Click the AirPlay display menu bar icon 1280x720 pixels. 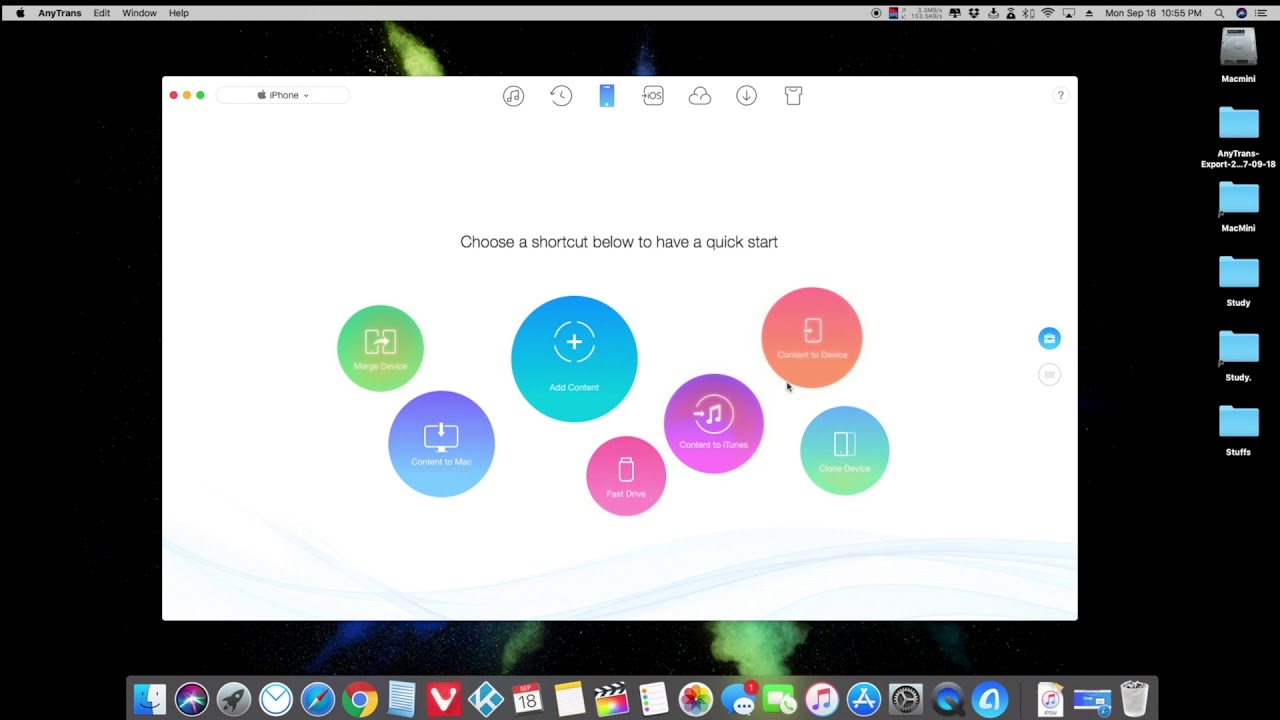[x=1069, y=13]
